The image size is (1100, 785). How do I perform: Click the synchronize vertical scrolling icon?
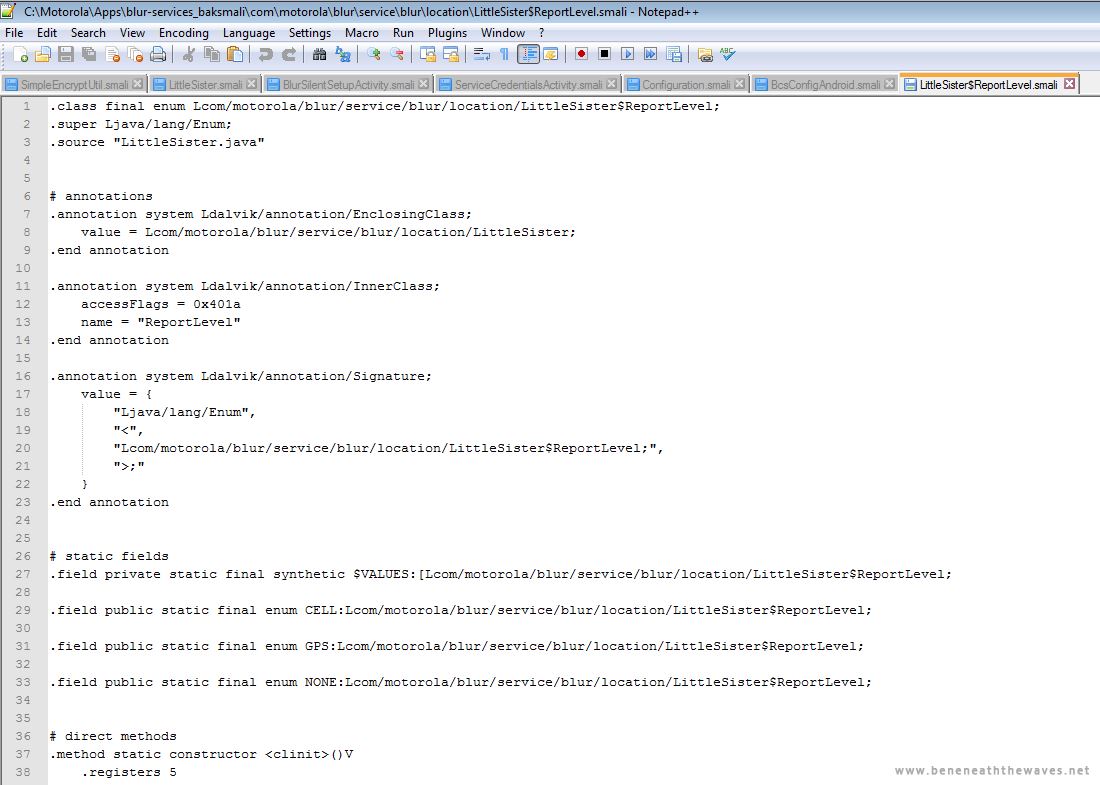pos(427,55)
